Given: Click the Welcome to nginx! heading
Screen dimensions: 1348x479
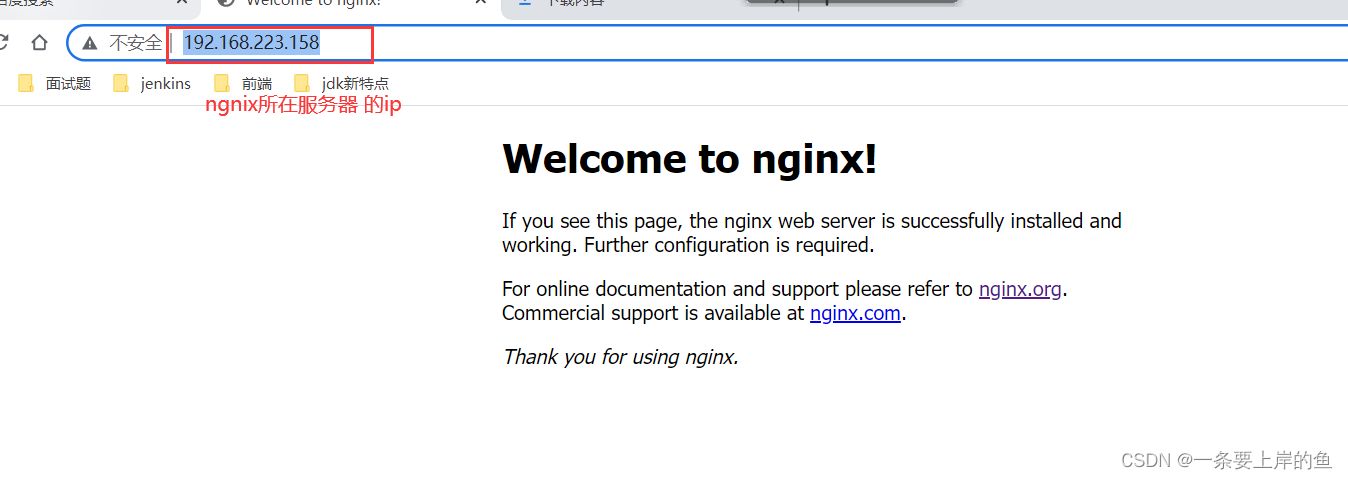Looking at the screenshot, I should [x=689, y=159].
